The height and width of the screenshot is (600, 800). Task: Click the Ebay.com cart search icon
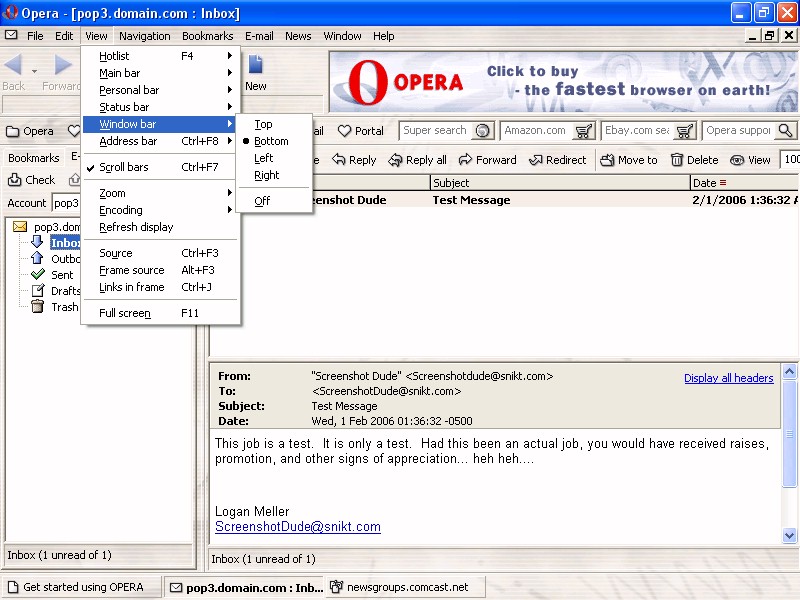[684, 131]
